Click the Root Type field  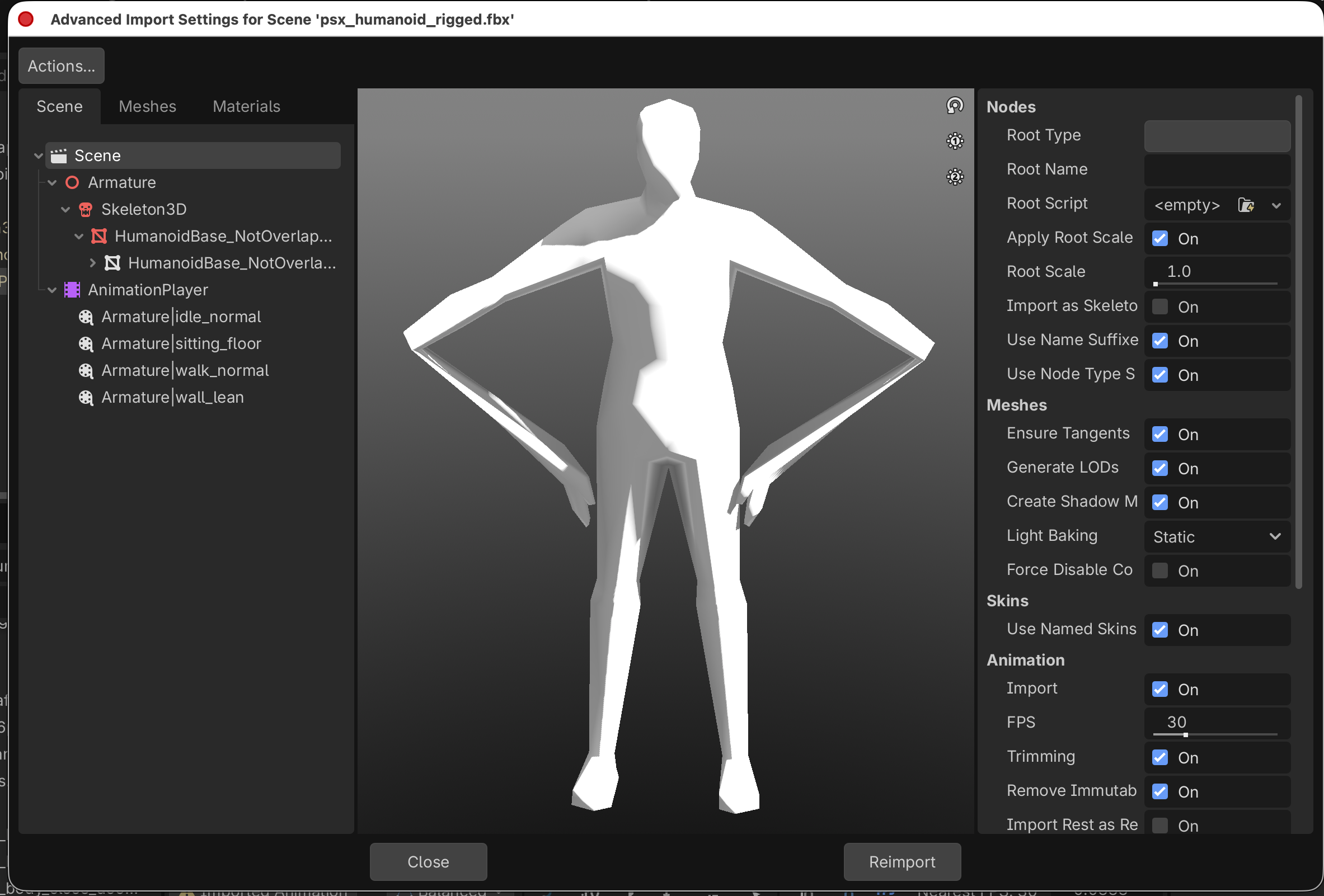1217,135
